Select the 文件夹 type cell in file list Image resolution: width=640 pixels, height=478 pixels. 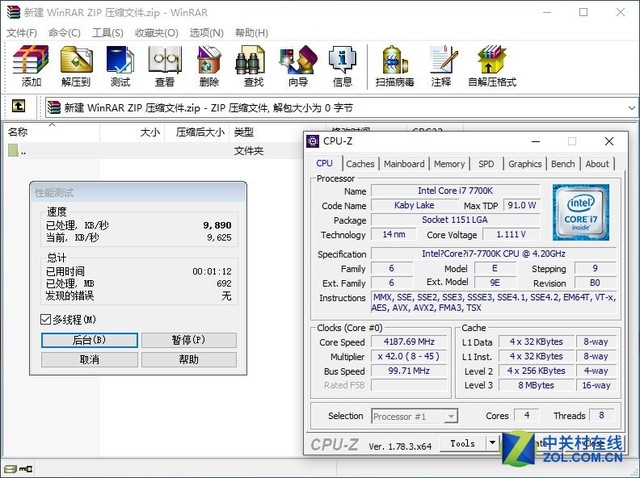pos(249,151)
